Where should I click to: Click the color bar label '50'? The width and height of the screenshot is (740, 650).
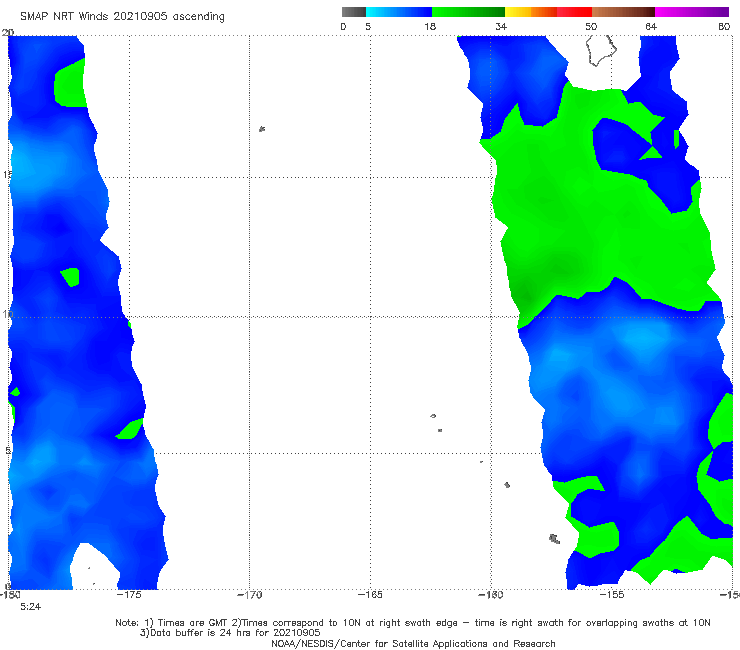click(591, 27)
